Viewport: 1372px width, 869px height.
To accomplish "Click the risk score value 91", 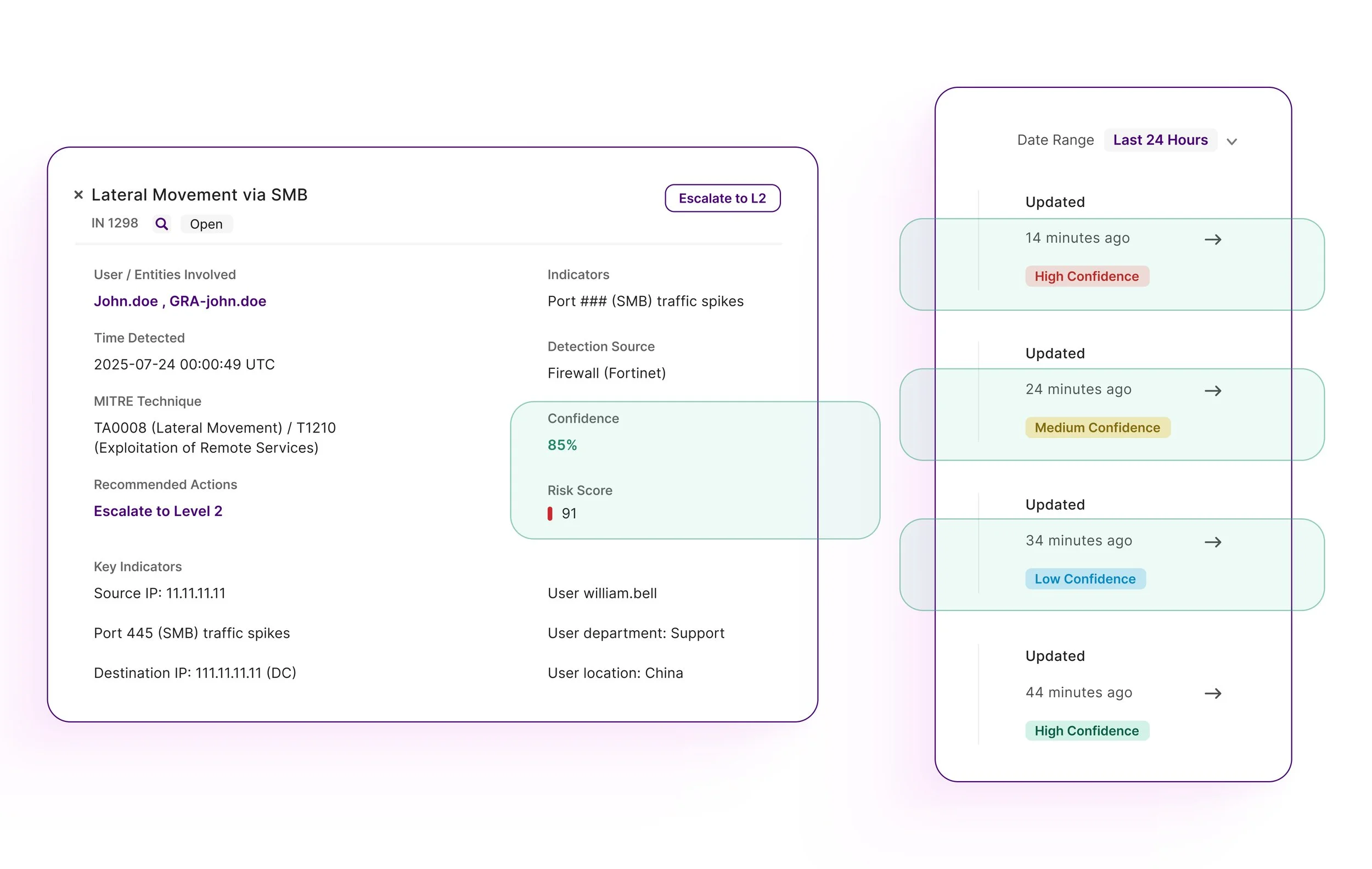I will [569, 513].
